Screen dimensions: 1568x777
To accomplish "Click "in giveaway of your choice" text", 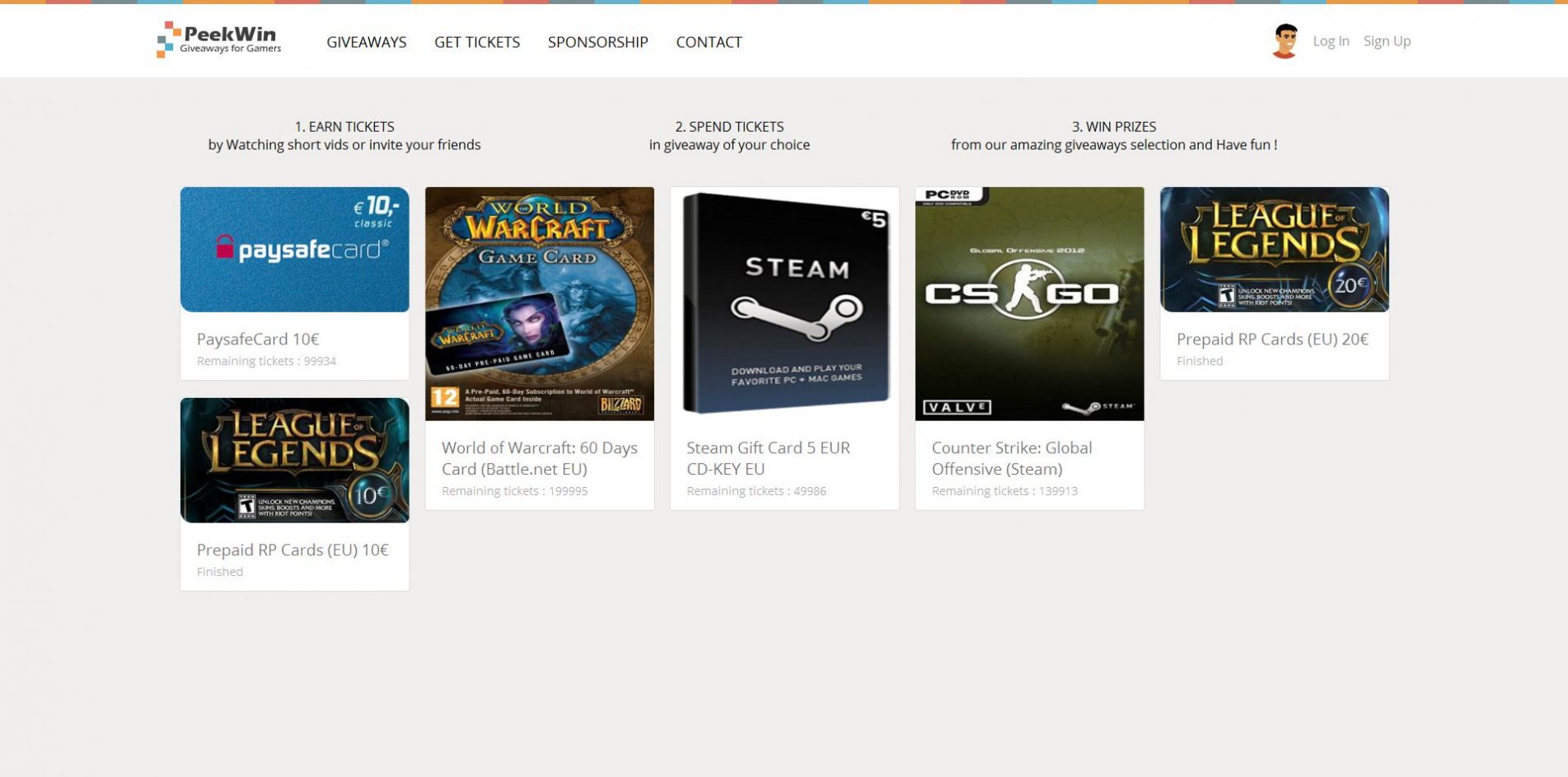I will (x=729, y=145).
